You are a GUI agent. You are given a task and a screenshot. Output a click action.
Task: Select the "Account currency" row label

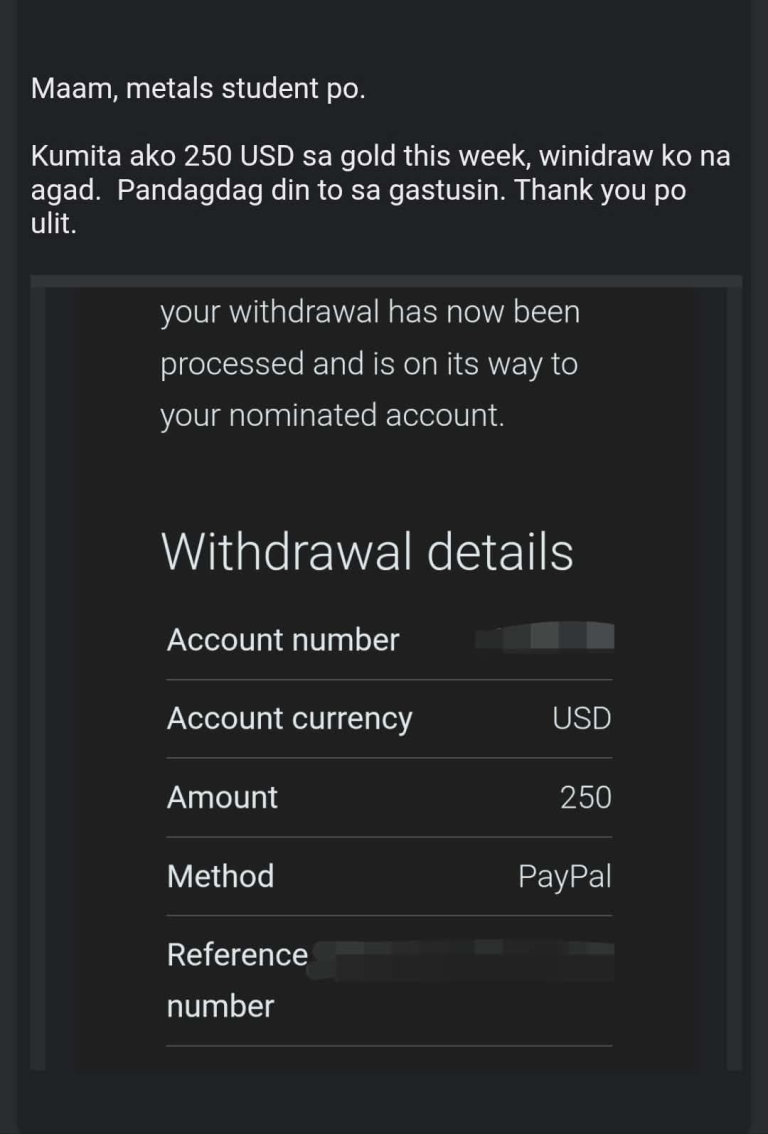(289, 719)
